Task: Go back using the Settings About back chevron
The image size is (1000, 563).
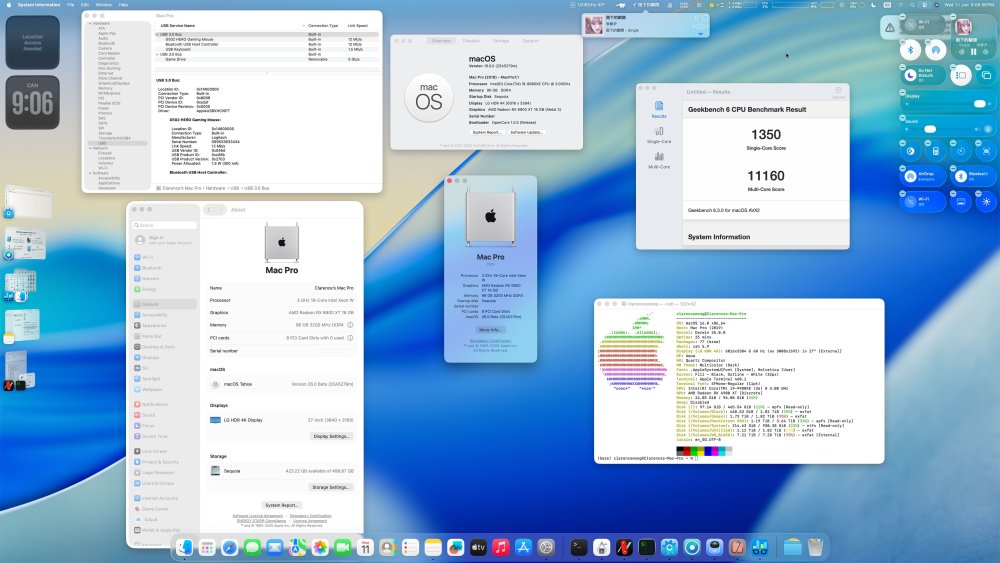Action: point(210,210)
